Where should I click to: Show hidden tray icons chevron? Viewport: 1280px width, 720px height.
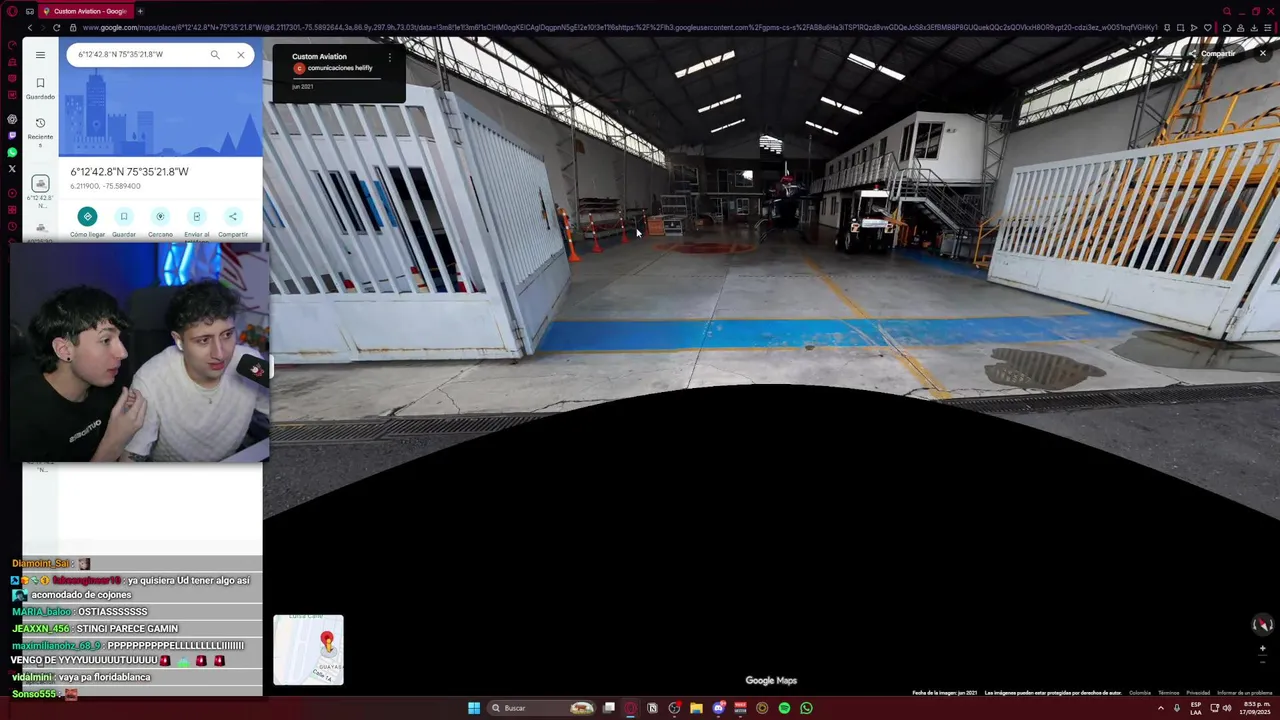point(1161,708)
